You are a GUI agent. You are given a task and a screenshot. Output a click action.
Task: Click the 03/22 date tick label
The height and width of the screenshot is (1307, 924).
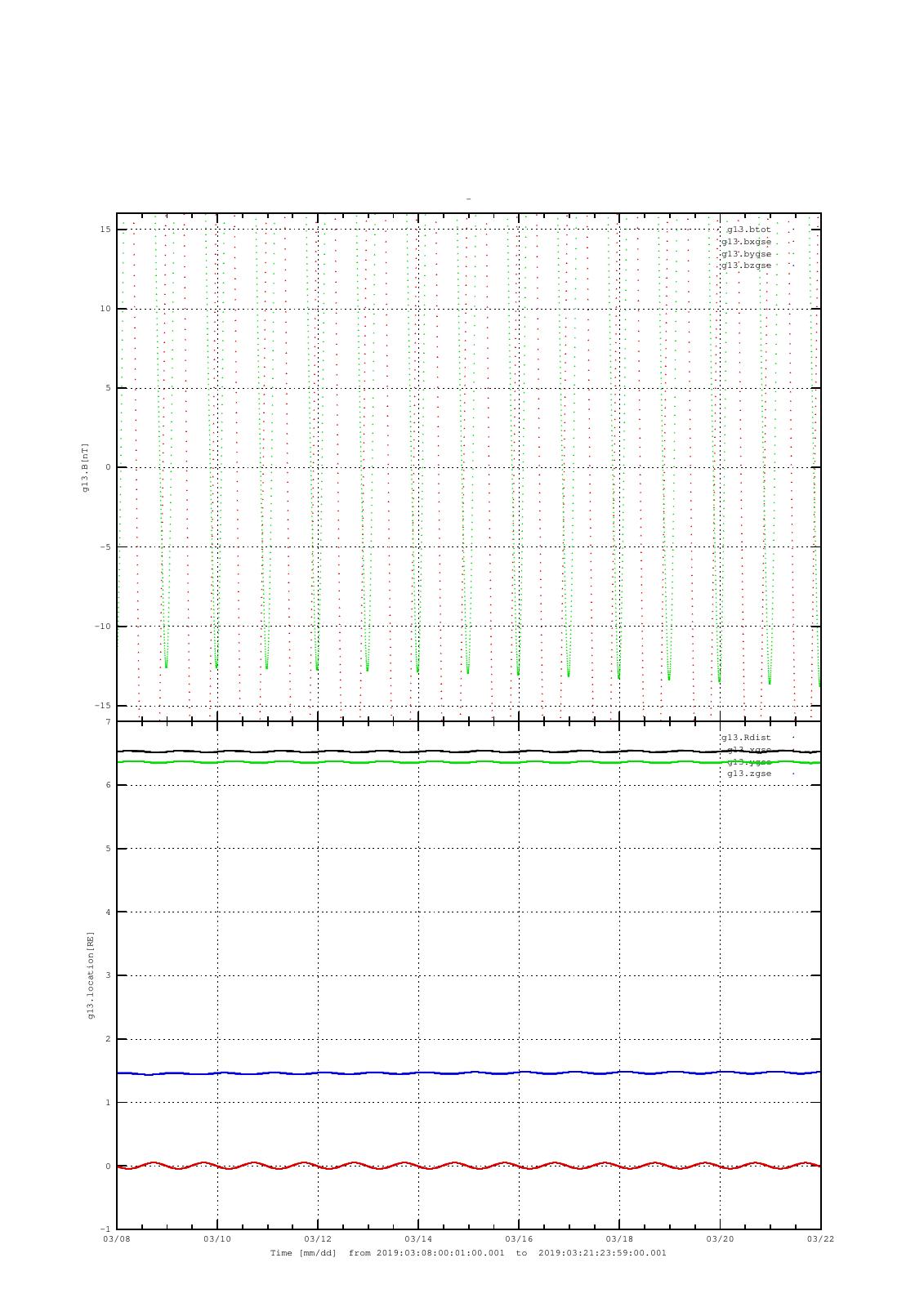click(820, 1238)
